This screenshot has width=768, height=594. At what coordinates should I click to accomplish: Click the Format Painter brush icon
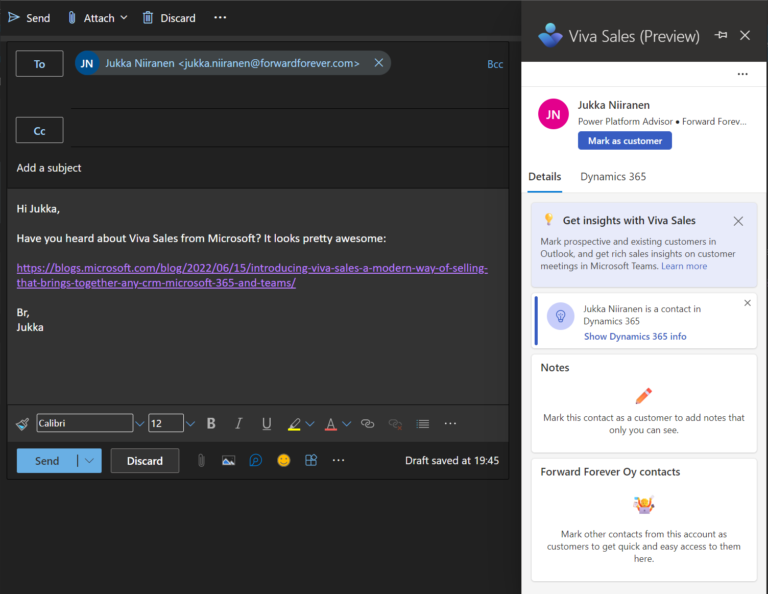coord(22,423)
